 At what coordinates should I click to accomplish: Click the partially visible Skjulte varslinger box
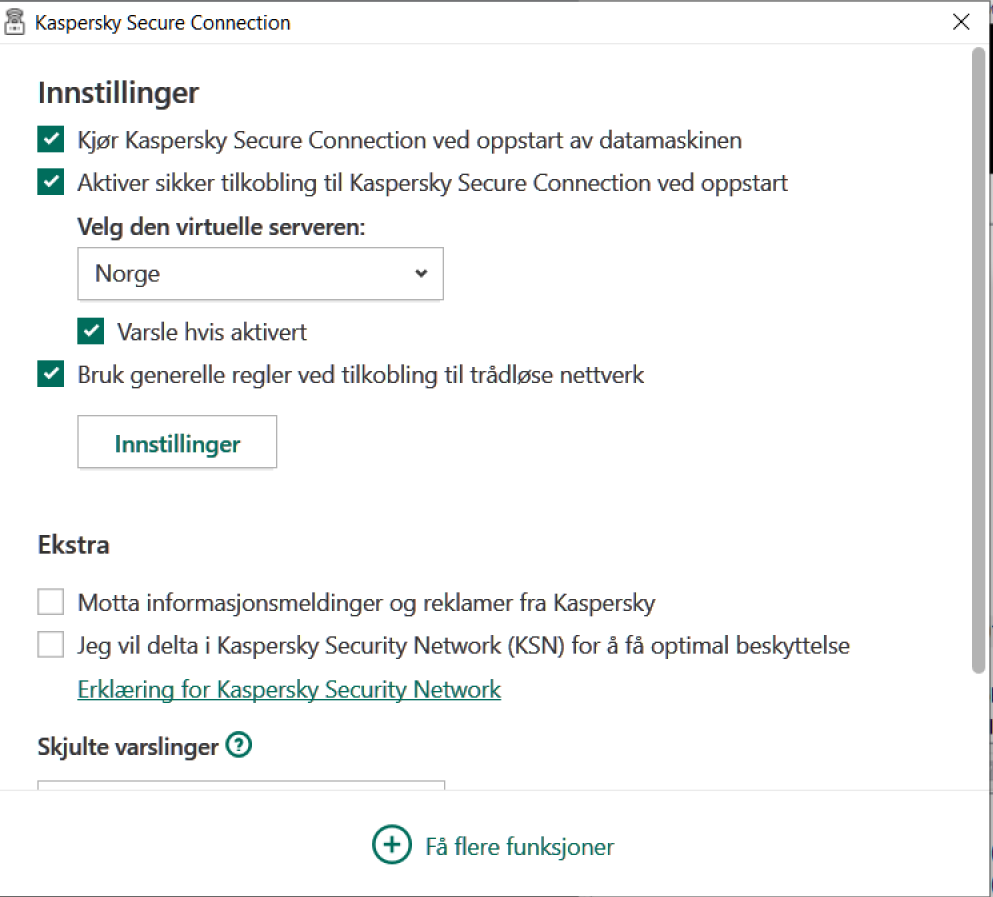(x=241, y=785)
